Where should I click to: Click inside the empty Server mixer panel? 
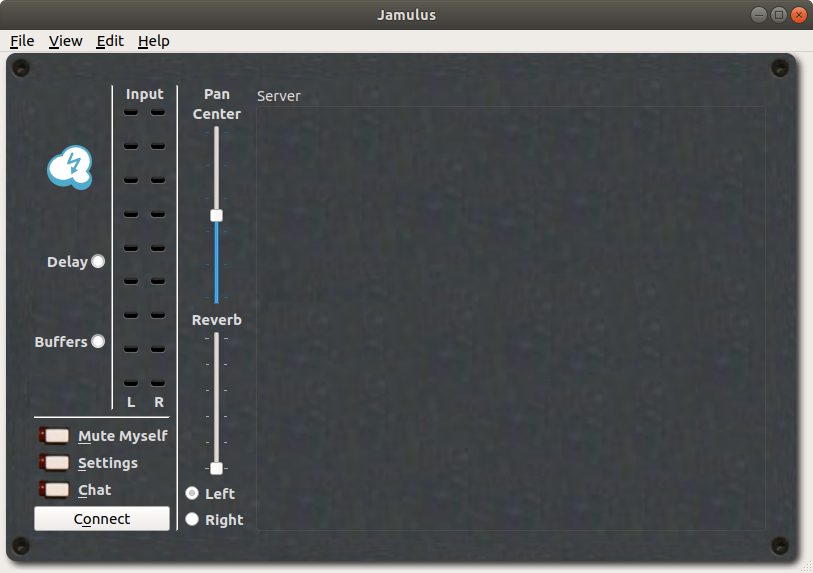(510, 318)
